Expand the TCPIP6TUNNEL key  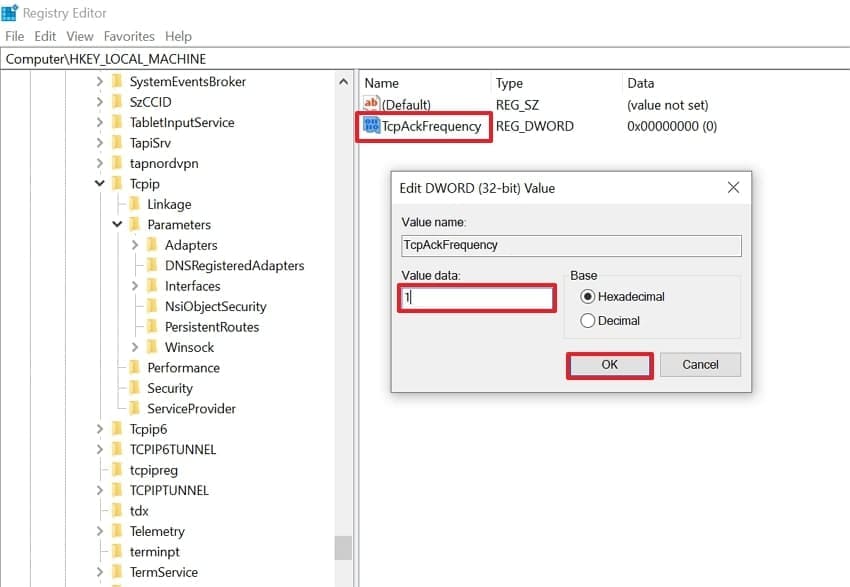[x=99, y=449]
